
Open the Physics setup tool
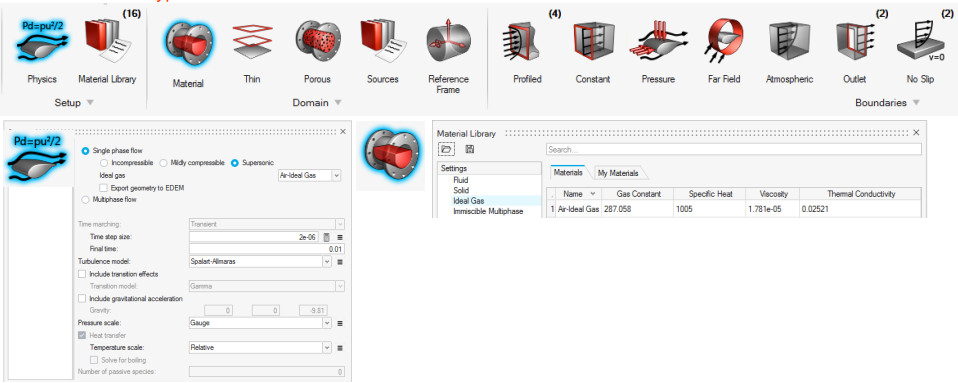pyautogui.click(x=42, y=49)
